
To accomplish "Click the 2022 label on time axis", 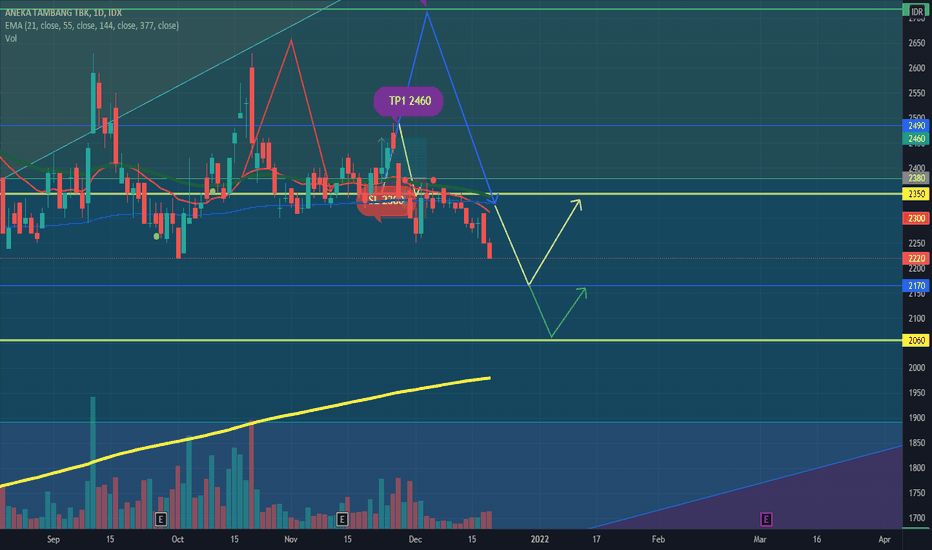I will point(540,539).
